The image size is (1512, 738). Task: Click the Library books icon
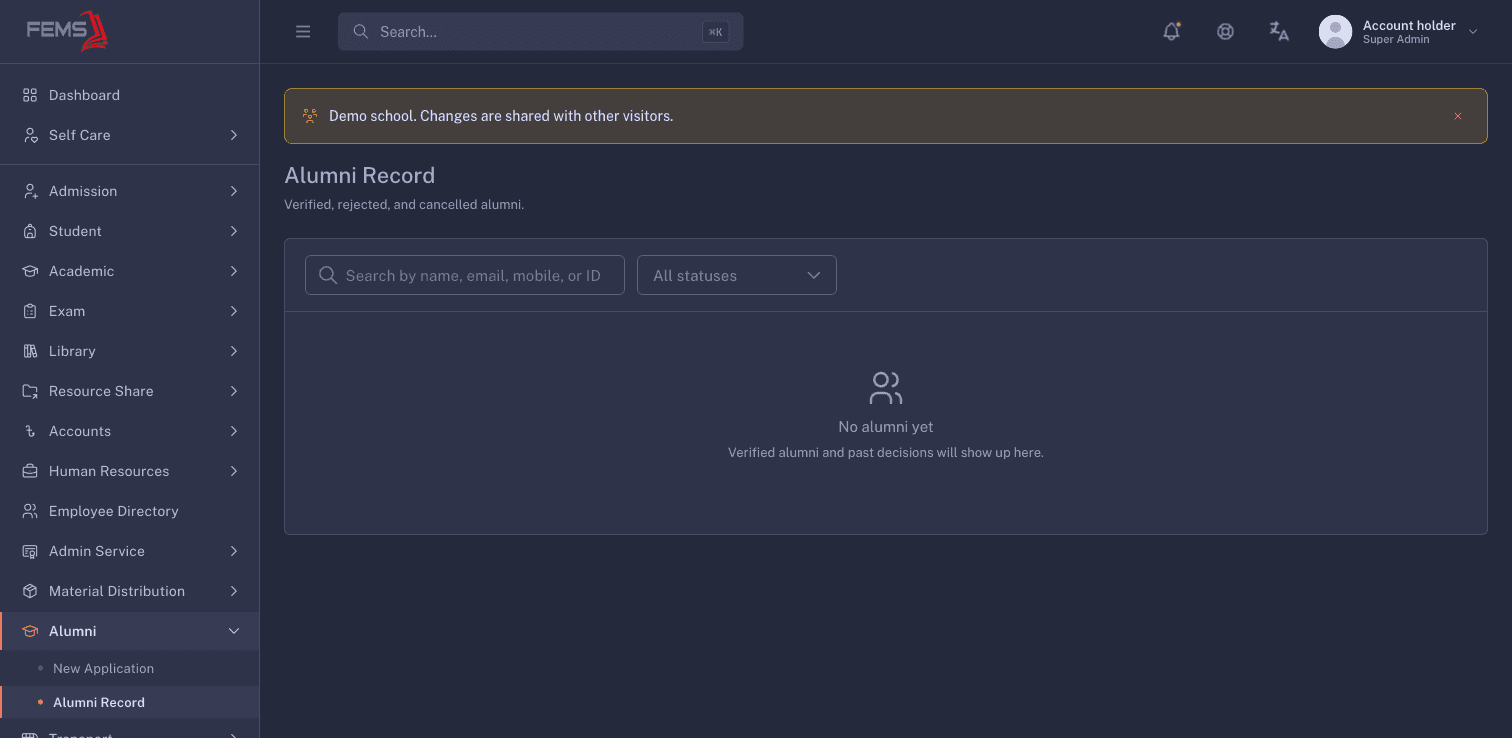30,351
